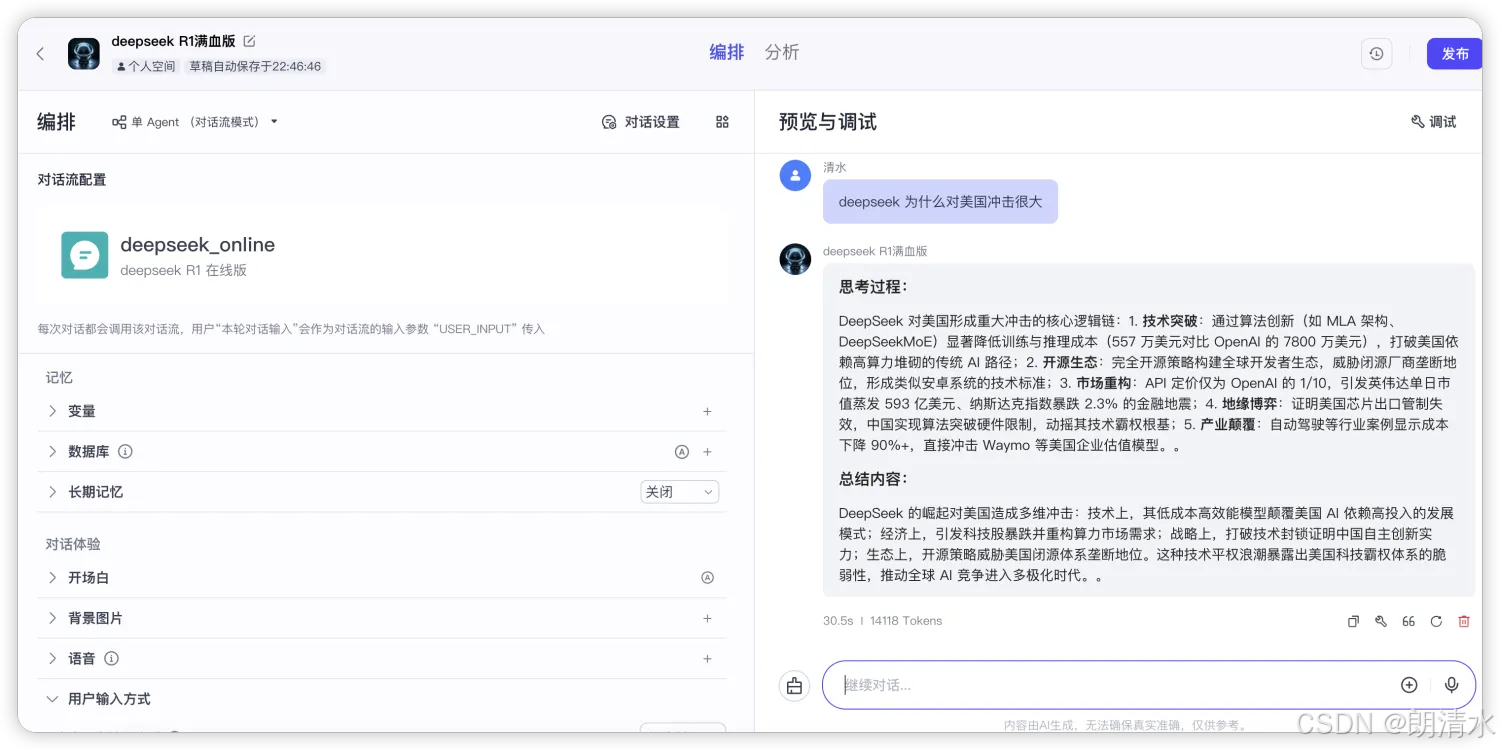Add a background image with 背景图片 plus icon
Viewport: 1500px width, 750px height.
tap(707, 618)
